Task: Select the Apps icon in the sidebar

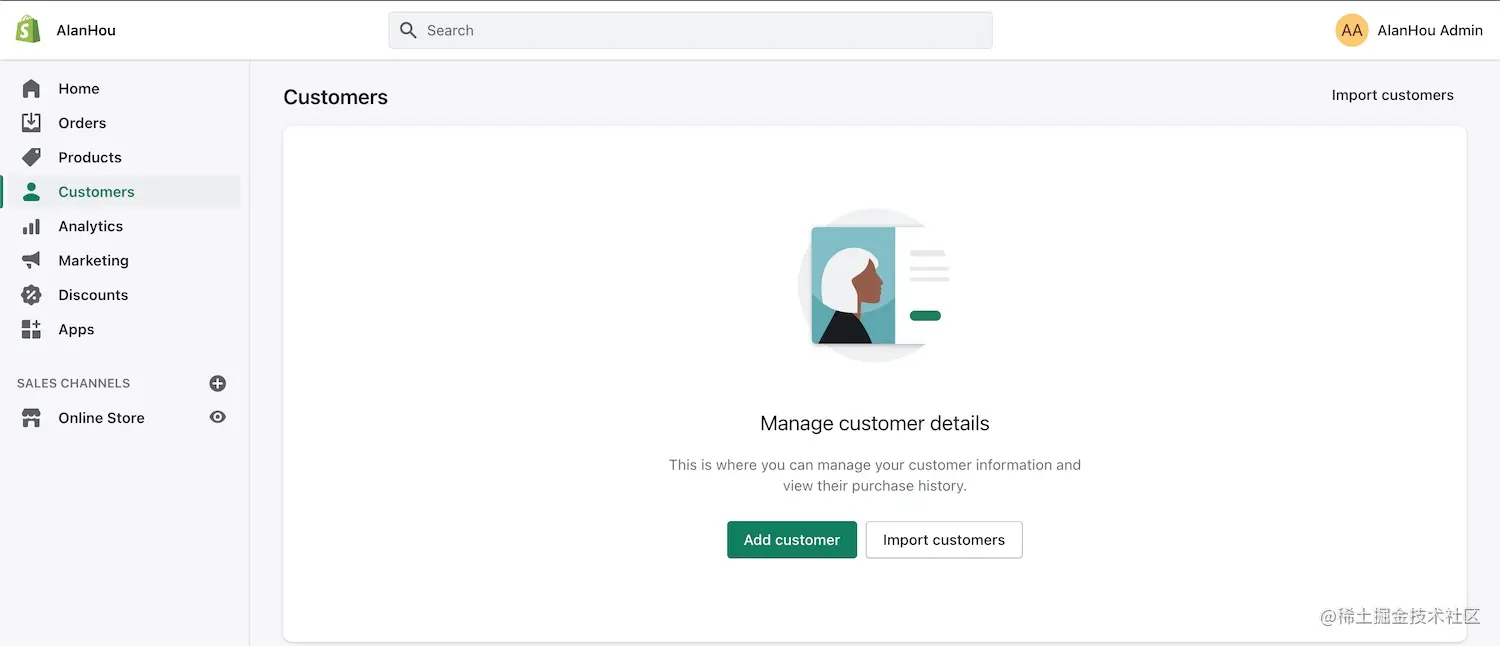Action: click(32, 329)
